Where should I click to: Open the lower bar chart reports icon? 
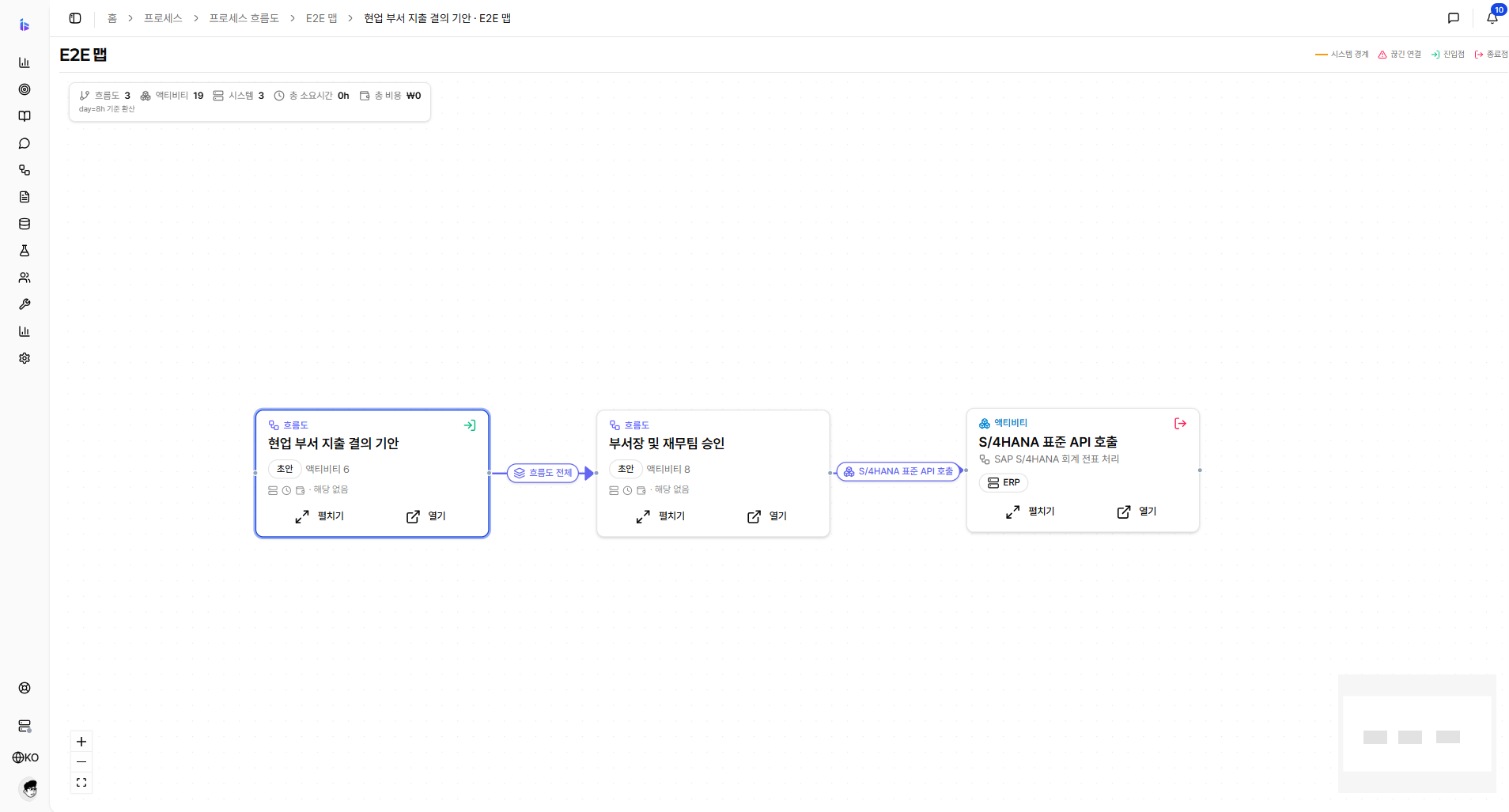(25, 331)
